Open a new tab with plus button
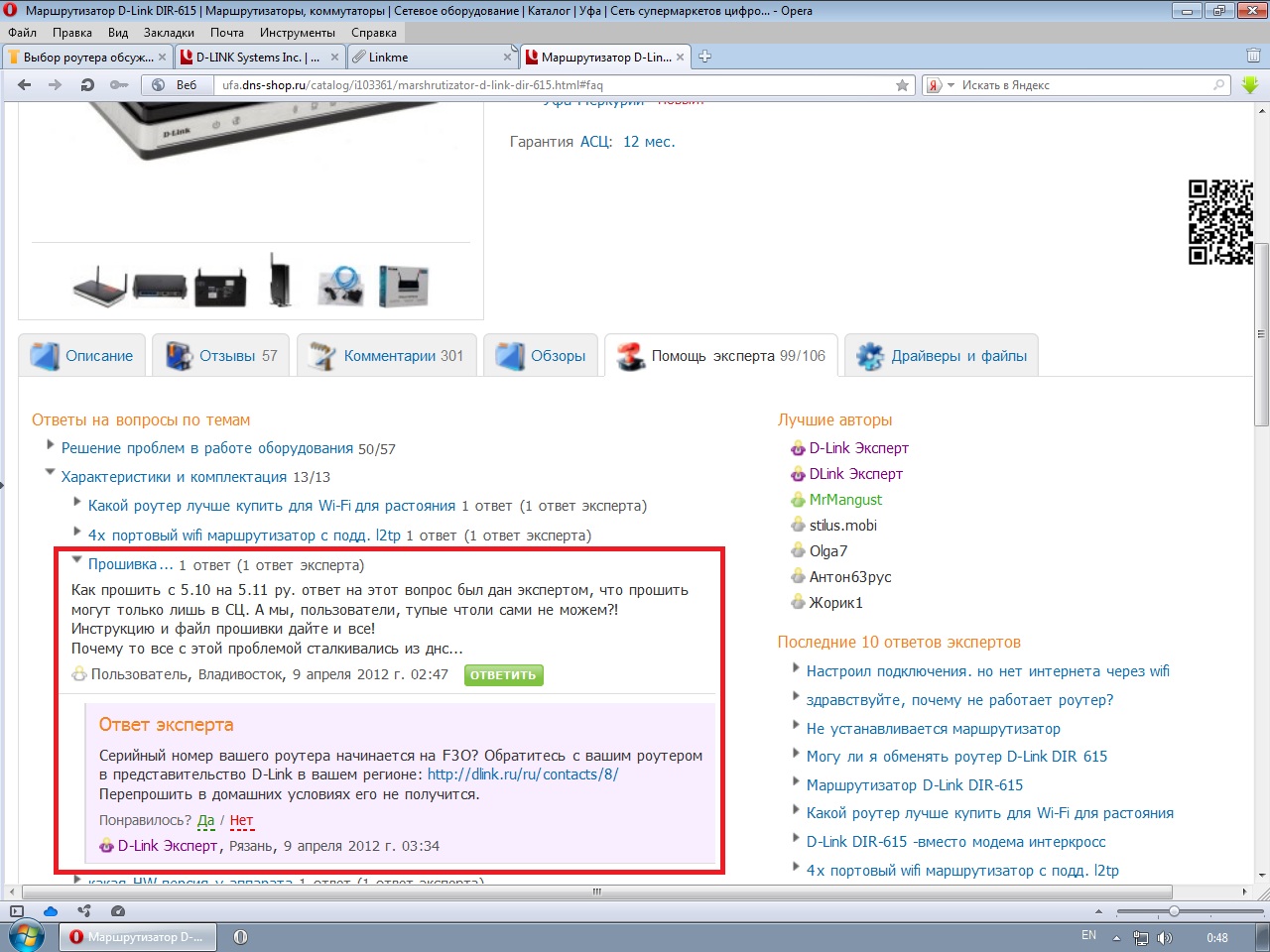The image size is (1270, 952). (x=704, y=57)
